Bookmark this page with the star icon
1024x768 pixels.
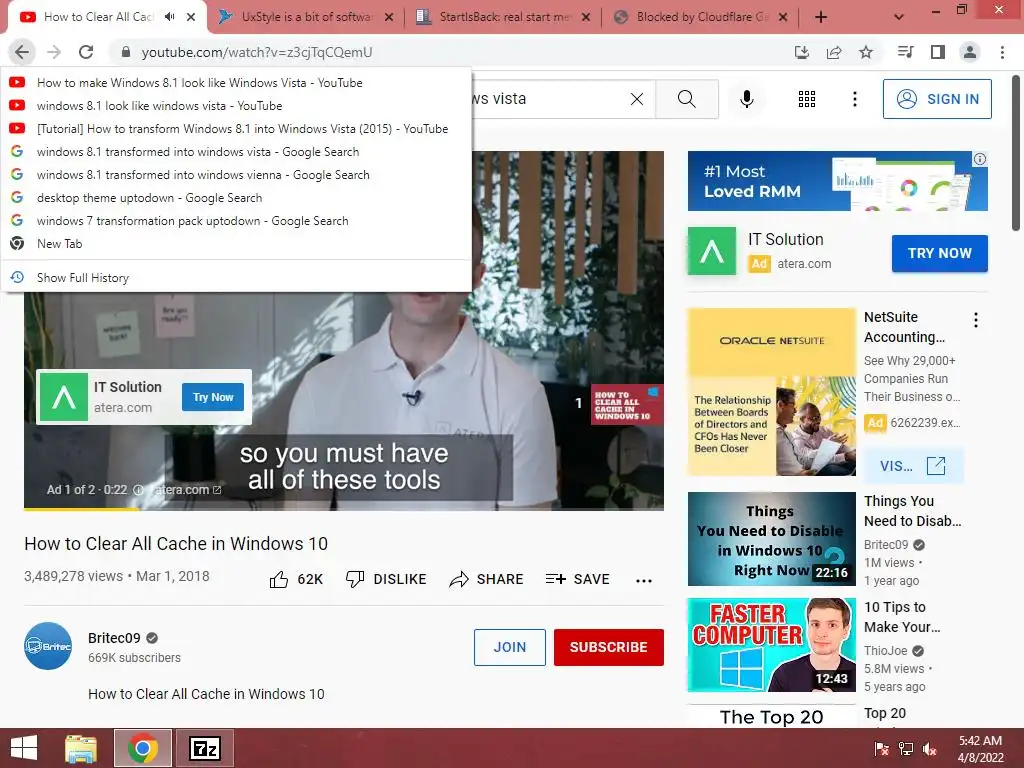tap(866, 52)
